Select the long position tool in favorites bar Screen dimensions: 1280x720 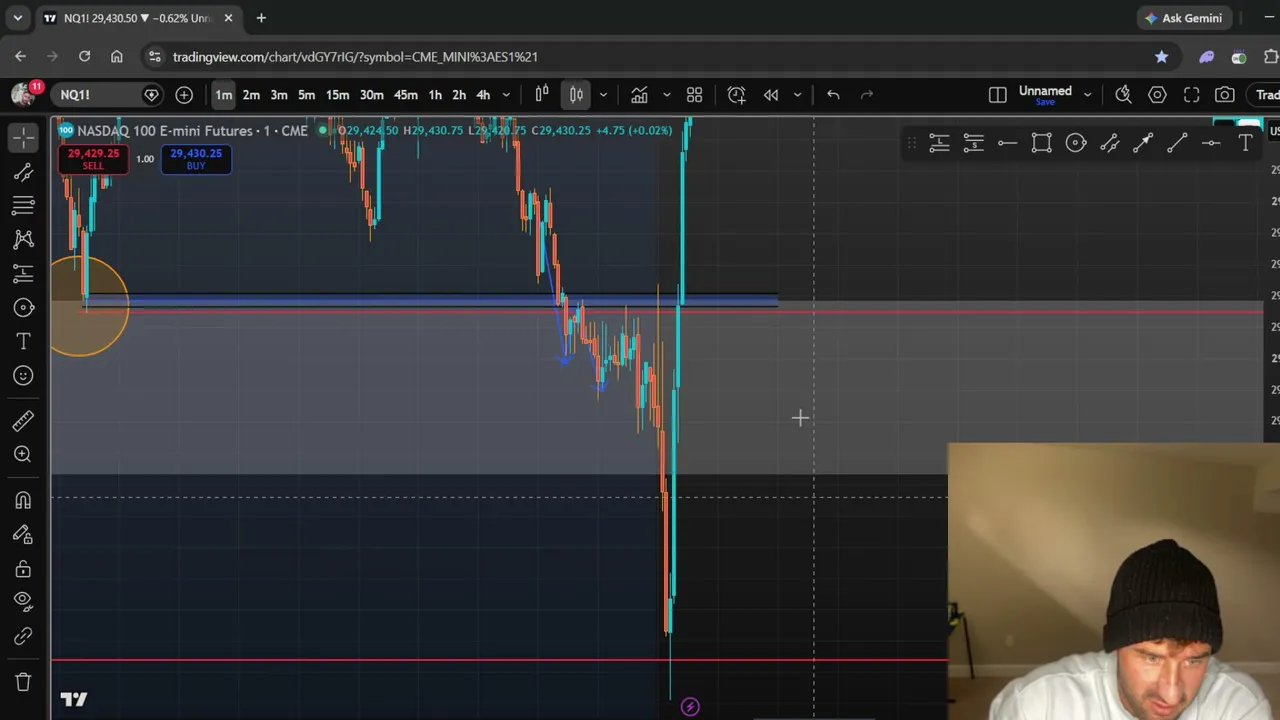[939, 144]
